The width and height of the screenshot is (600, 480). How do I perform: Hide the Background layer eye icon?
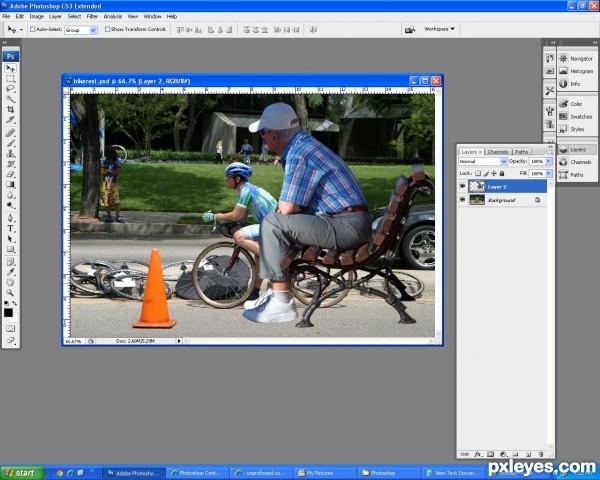[463, 200]
